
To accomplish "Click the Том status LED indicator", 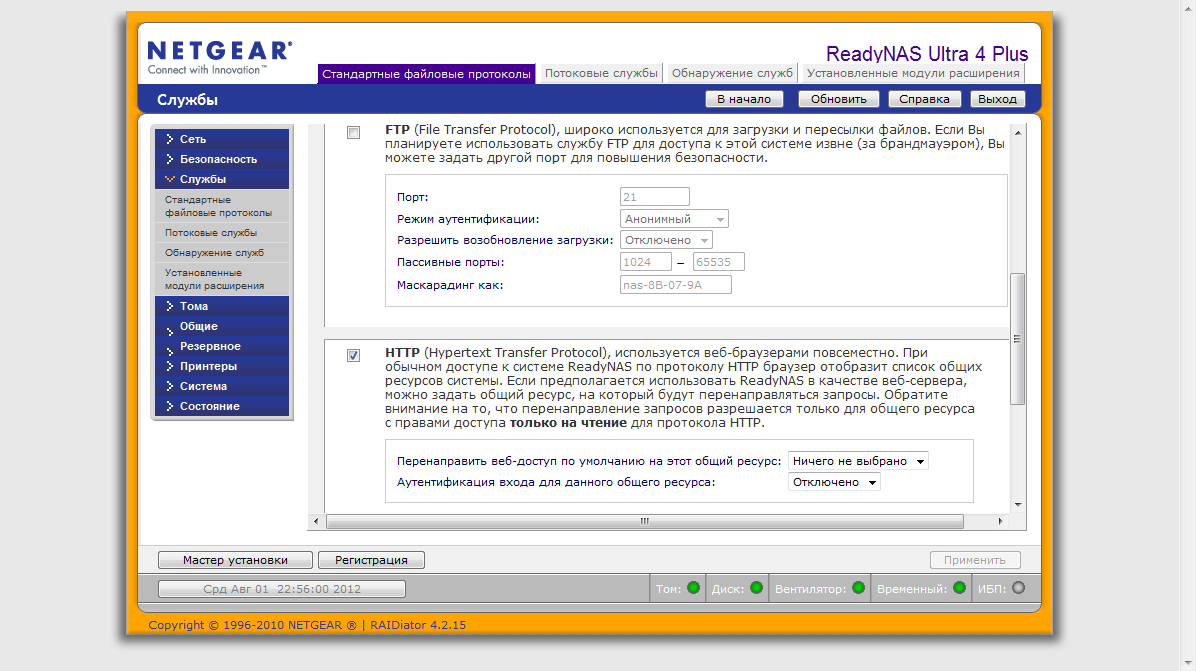I will pos(693,588).
